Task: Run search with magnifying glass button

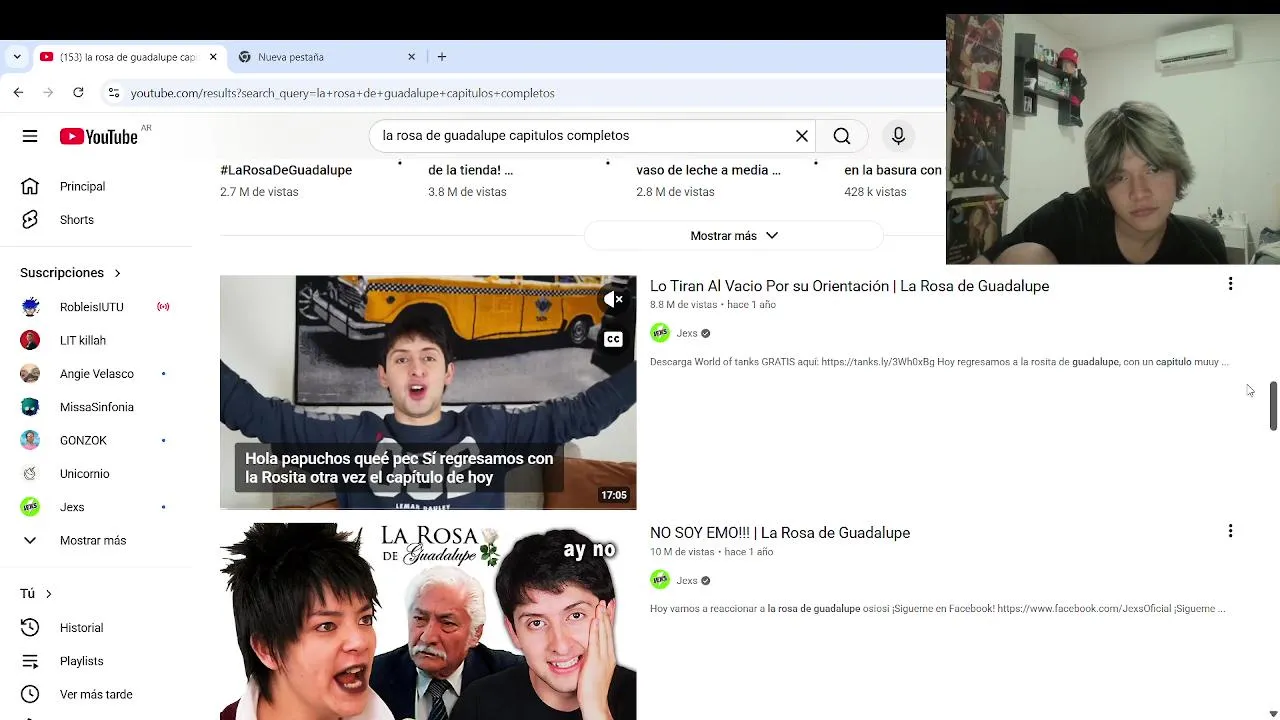Action: point(842,136)
